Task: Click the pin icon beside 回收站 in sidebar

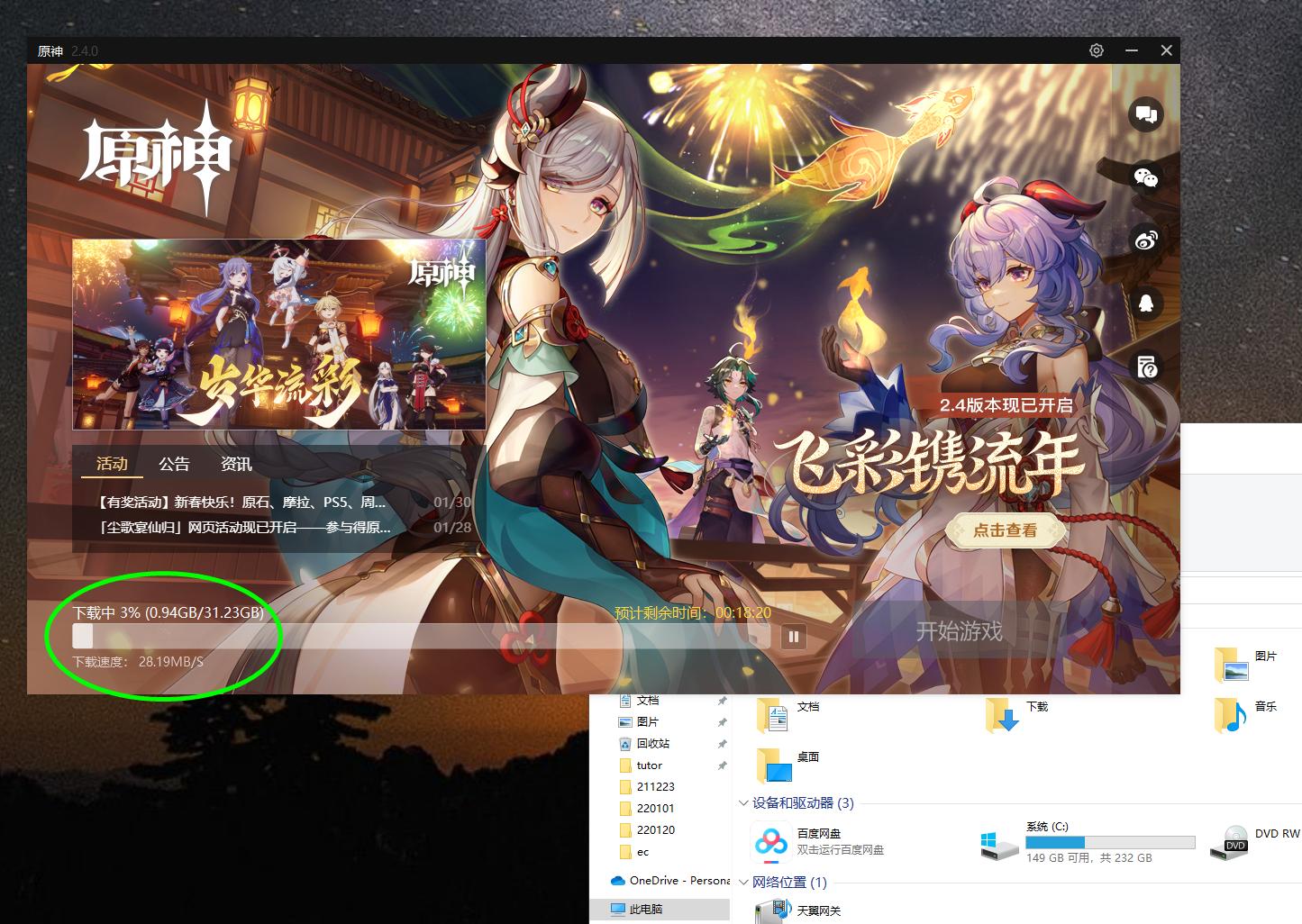Action: 722,744
